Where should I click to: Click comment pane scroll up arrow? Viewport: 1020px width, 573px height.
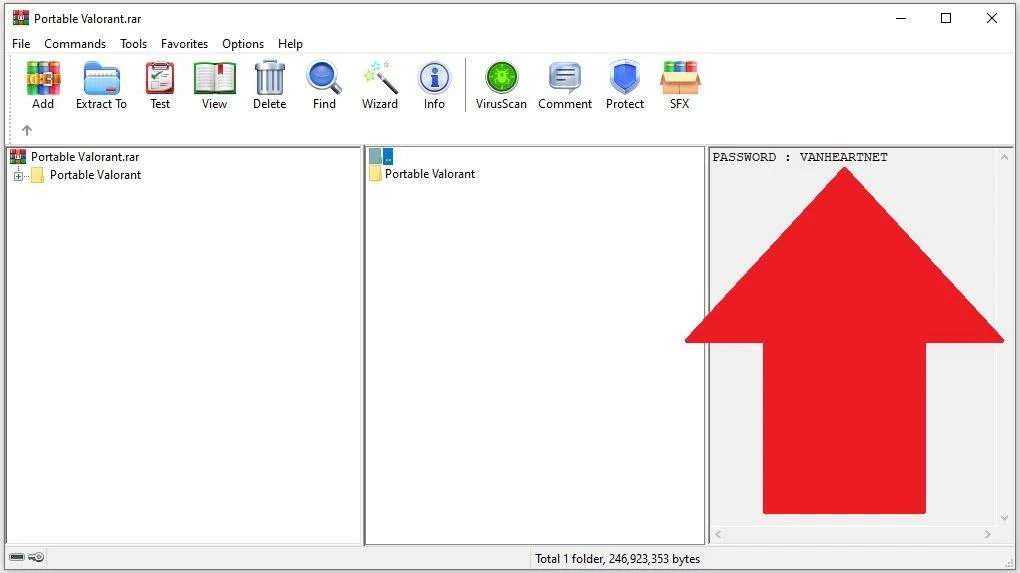pyautogui.click(x=1004, y=157)
